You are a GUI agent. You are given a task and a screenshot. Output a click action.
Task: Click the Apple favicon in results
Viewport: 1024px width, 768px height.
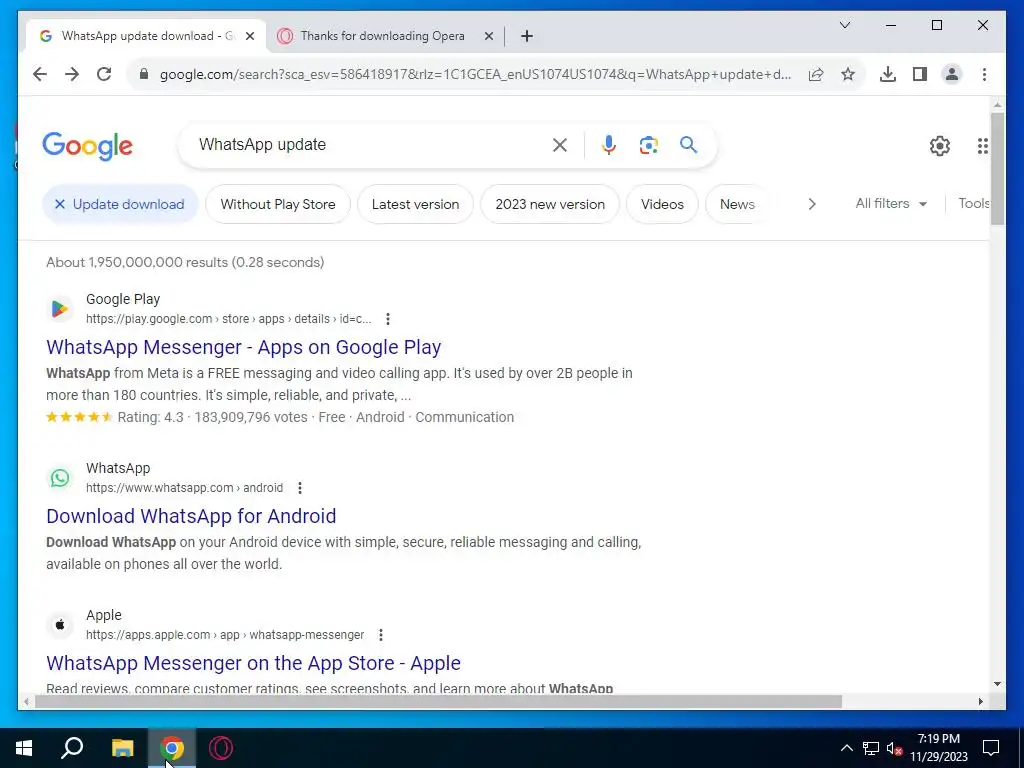(x=59, y=624)
